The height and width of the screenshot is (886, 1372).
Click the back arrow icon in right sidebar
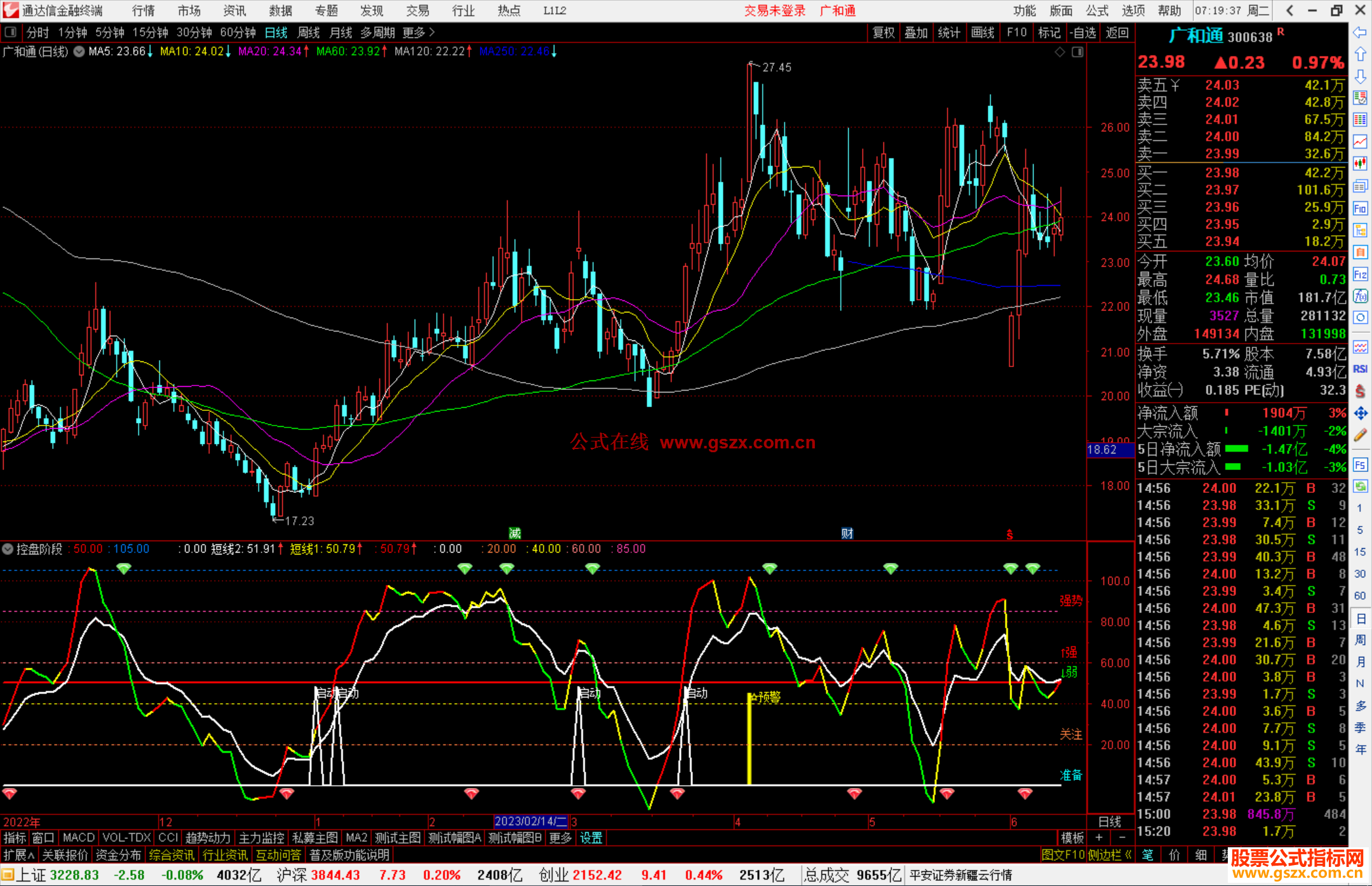click(1360, 32)
